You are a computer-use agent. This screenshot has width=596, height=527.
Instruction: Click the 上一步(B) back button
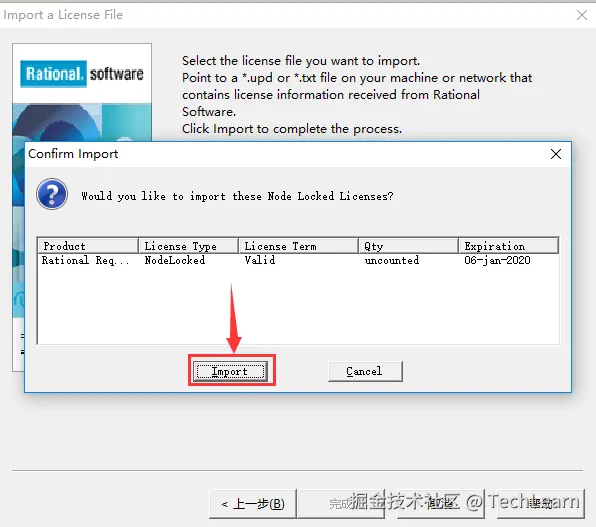coord(253,504)
